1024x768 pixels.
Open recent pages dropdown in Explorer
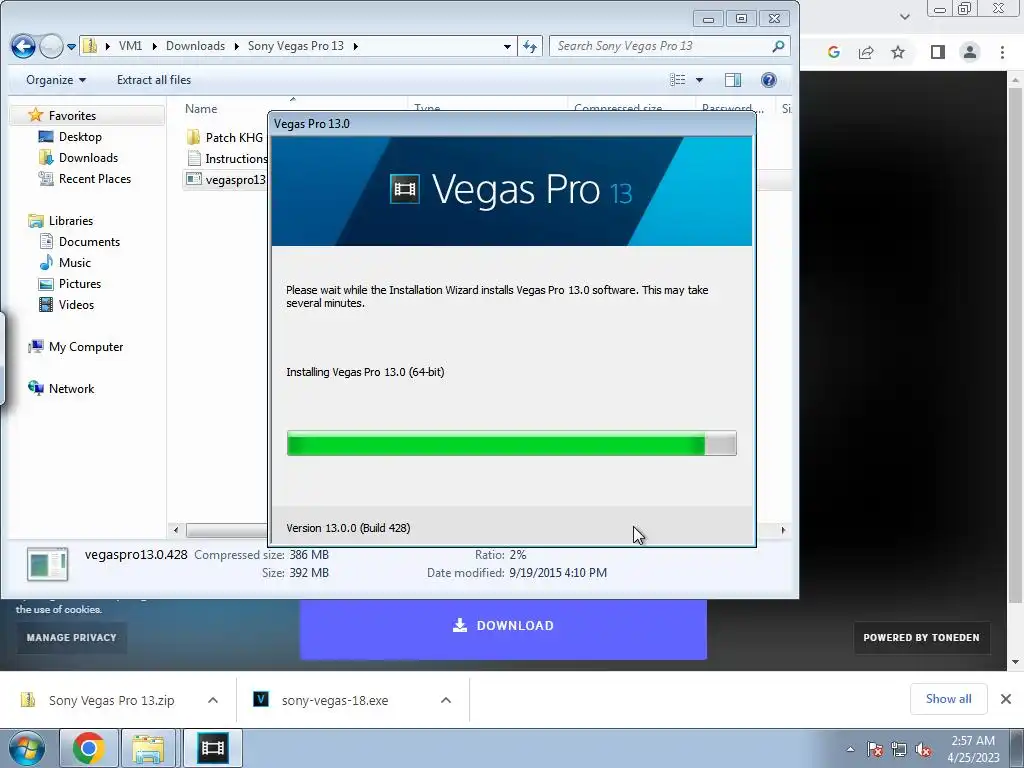71,46
